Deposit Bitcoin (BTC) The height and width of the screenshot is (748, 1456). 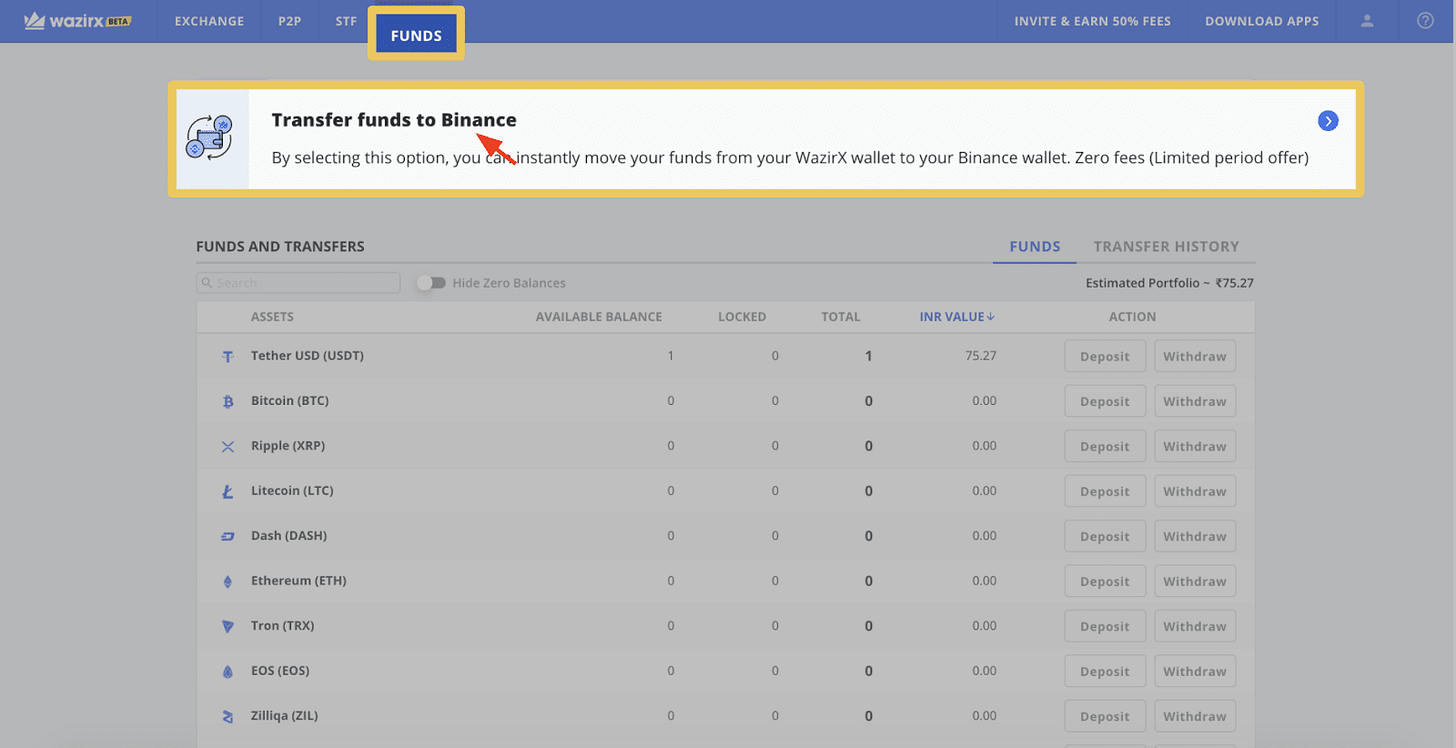1105,402
